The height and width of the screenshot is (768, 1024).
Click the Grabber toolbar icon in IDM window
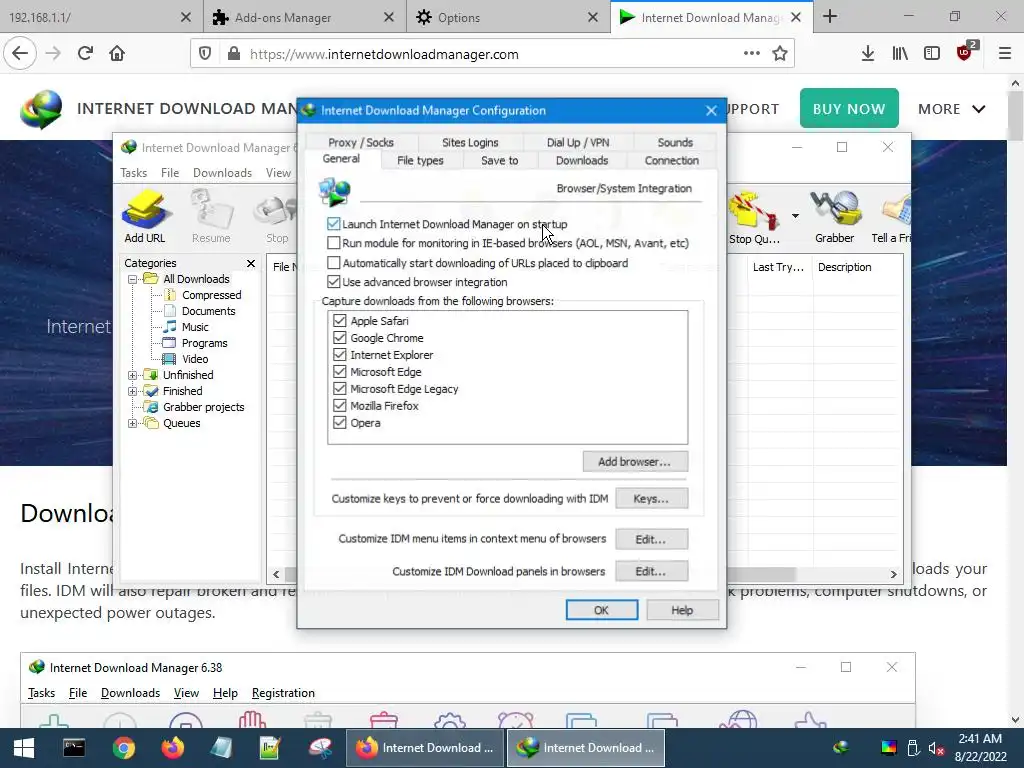point(834,216)
